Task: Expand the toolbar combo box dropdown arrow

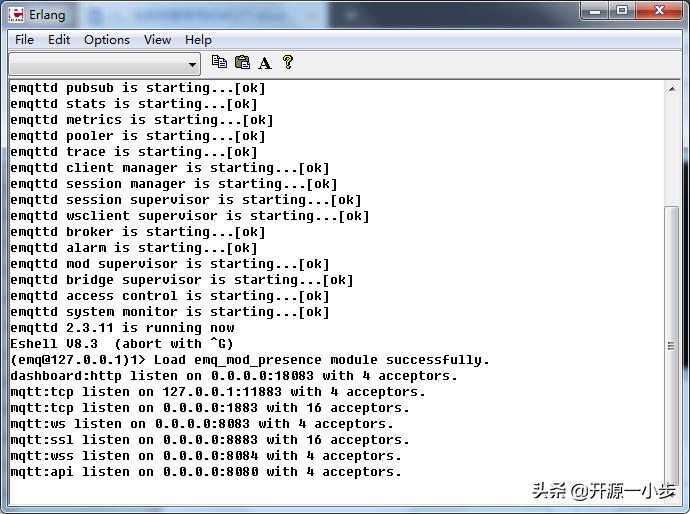Action: pos(192,65)
